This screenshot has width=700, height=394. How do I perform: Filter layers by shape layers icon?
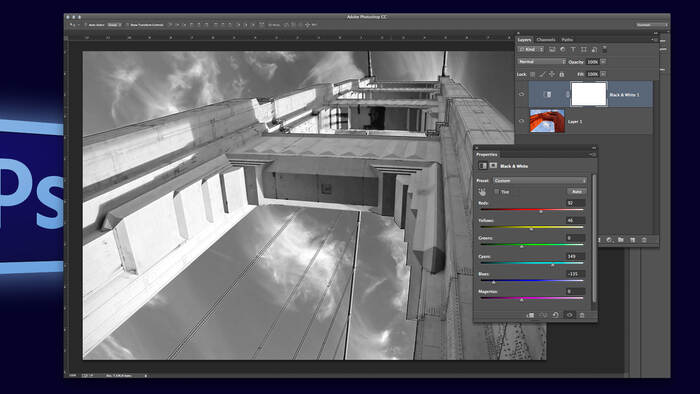pos(583,50)
